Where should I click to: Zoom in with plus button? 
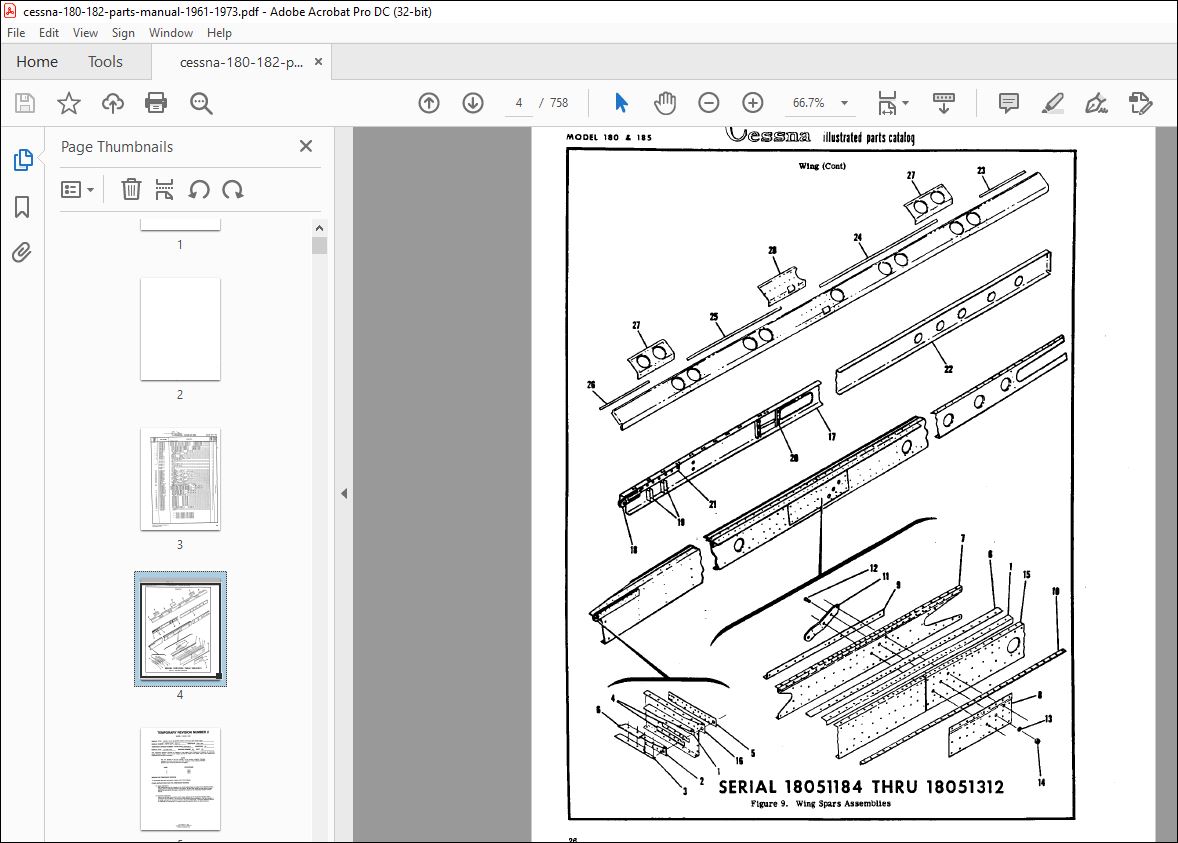click(753, 103)
